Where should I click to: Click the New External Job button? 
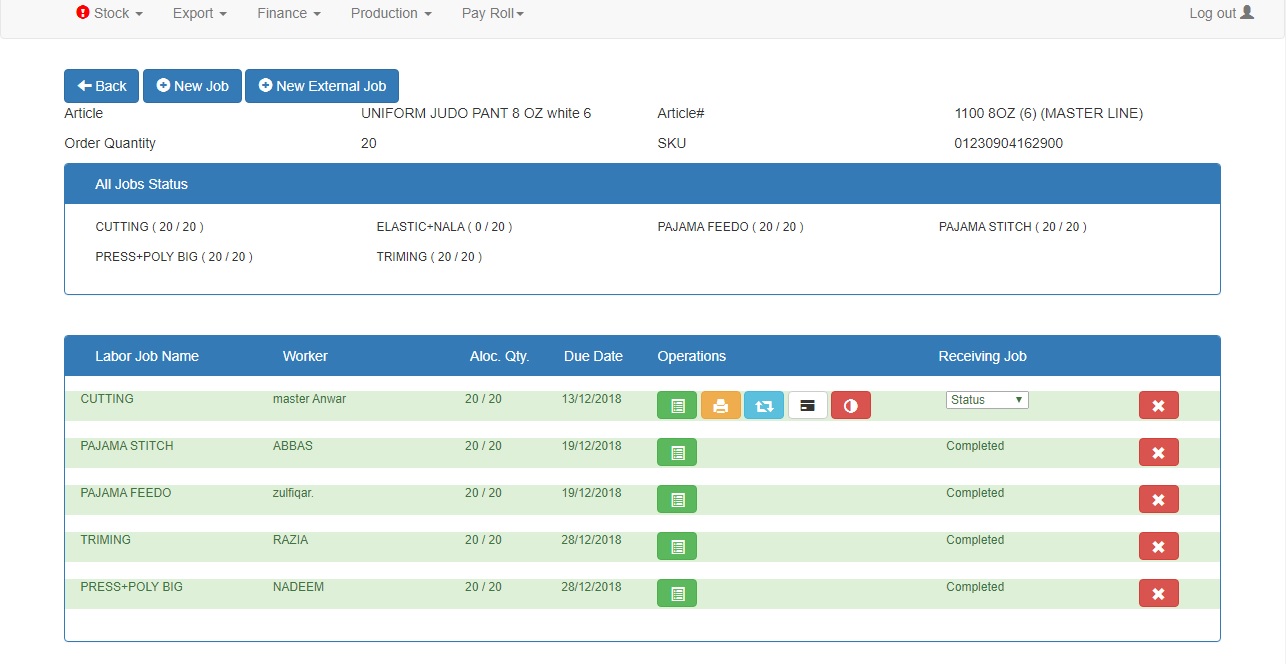click(x=322, y=86)
